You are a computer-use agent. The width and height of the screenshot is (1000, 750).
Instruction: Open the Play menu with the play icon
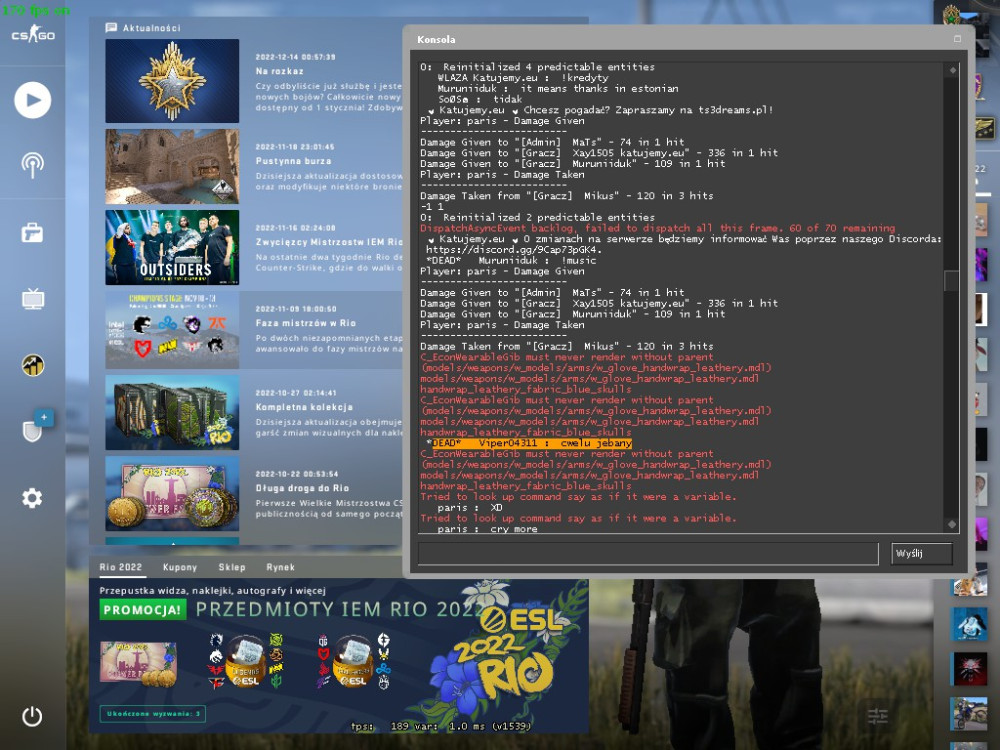(x=33, y=100)
